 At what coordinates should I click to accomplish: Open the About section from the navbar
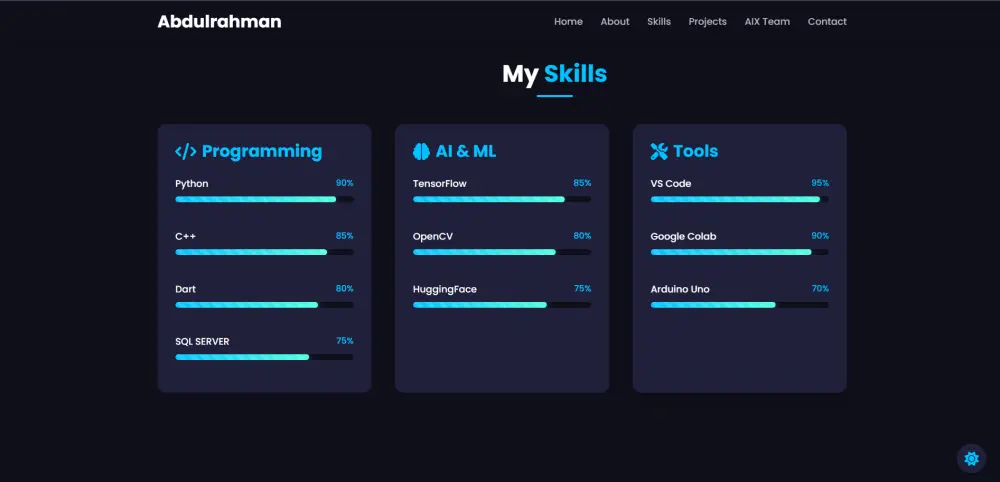tap(615, 22)
